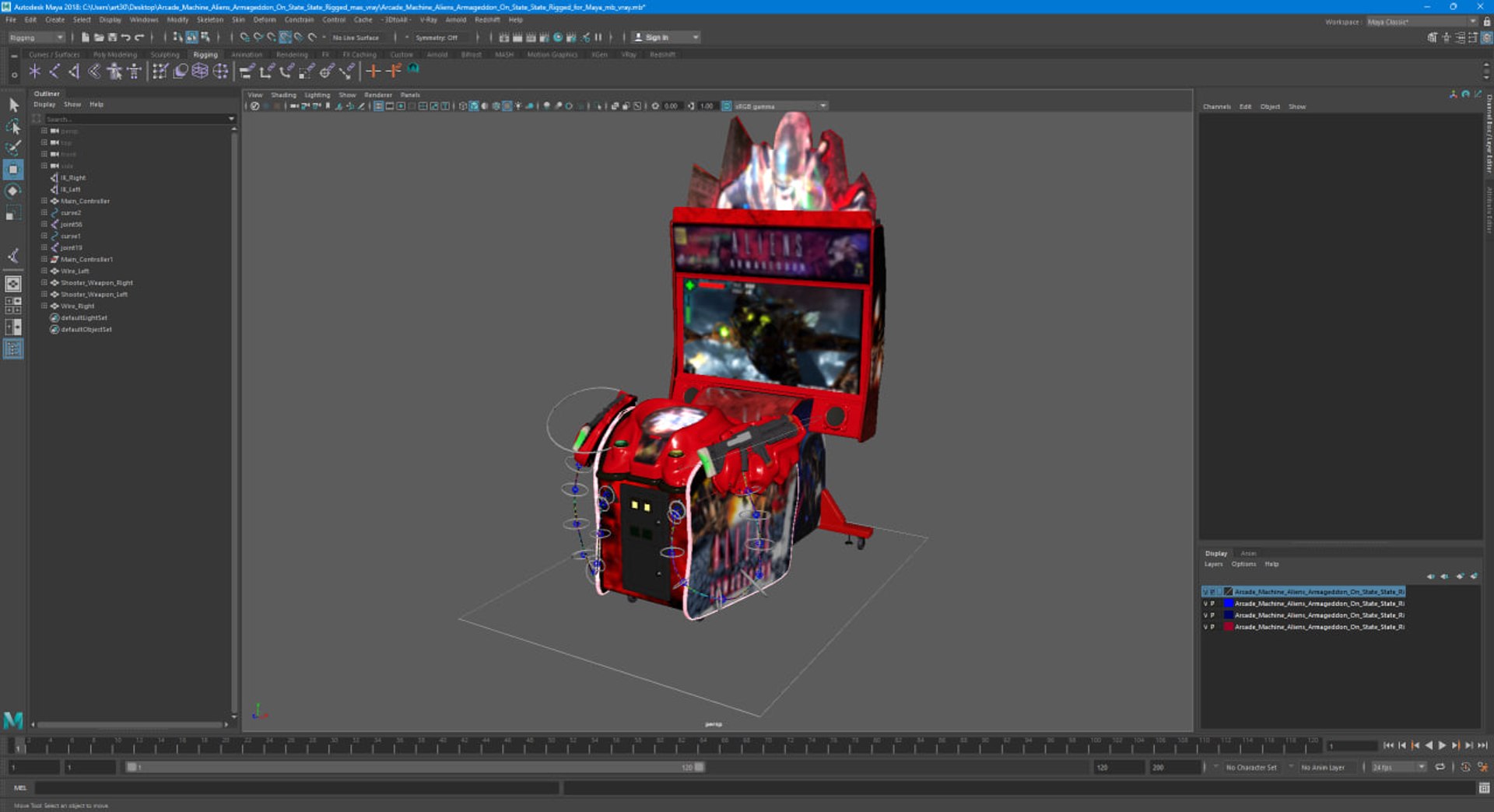Activate the Lasso select tool

13,126
